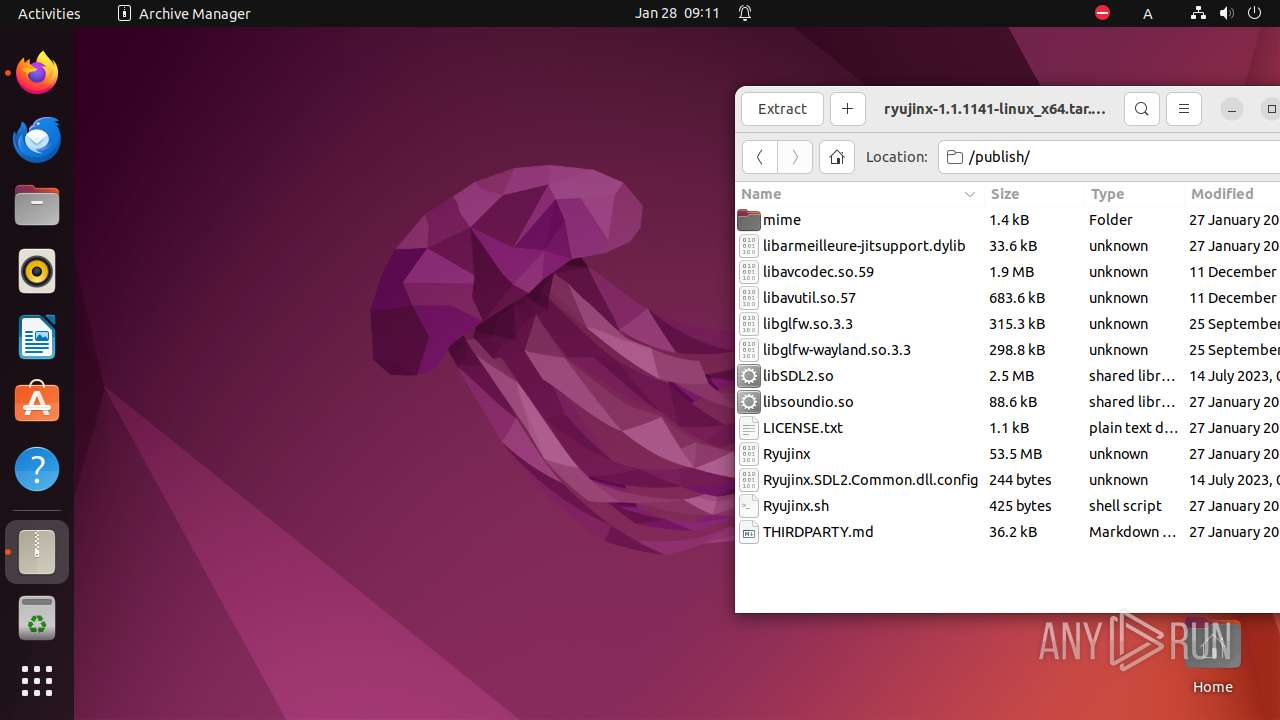
Task: Select libSDL2.so gear icon
Action: (x=749, y=376)
